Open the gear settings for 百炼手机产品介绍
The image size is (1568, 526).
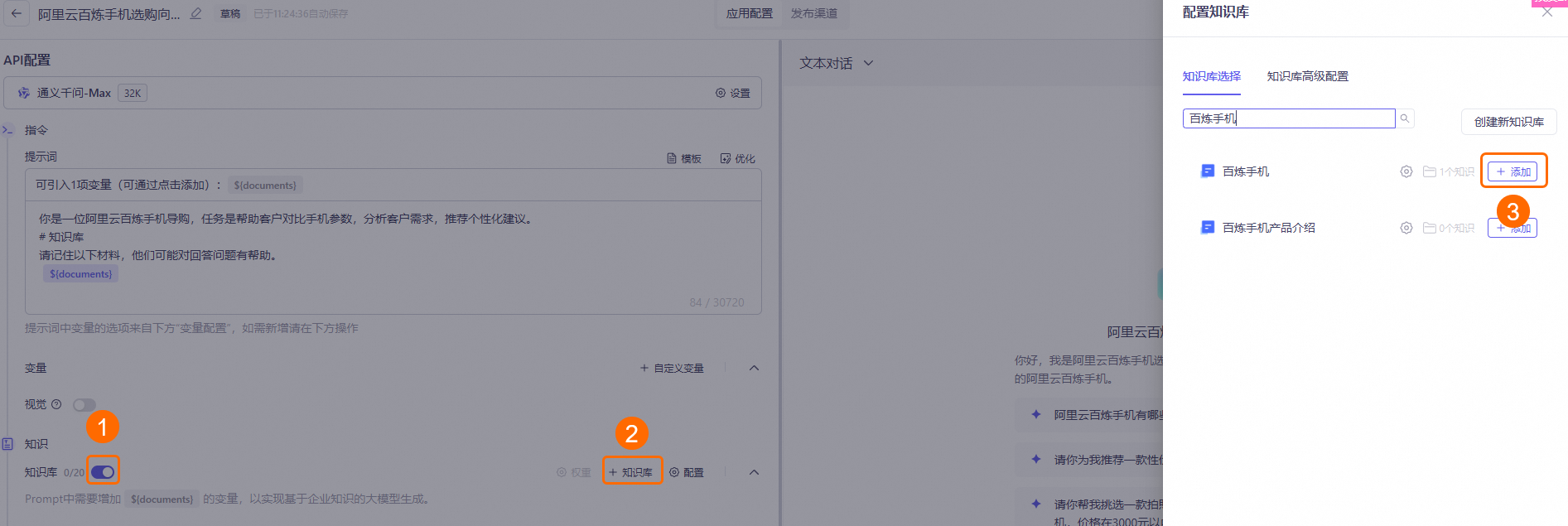1406,228
